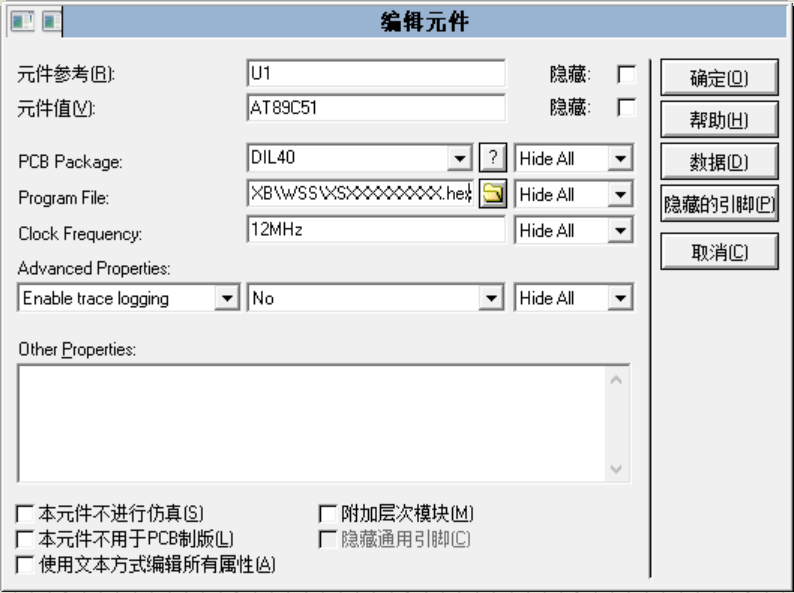Screen dimensions: 794x593
Task: Open the Program File folder browse icon
Action: [493, 194]
